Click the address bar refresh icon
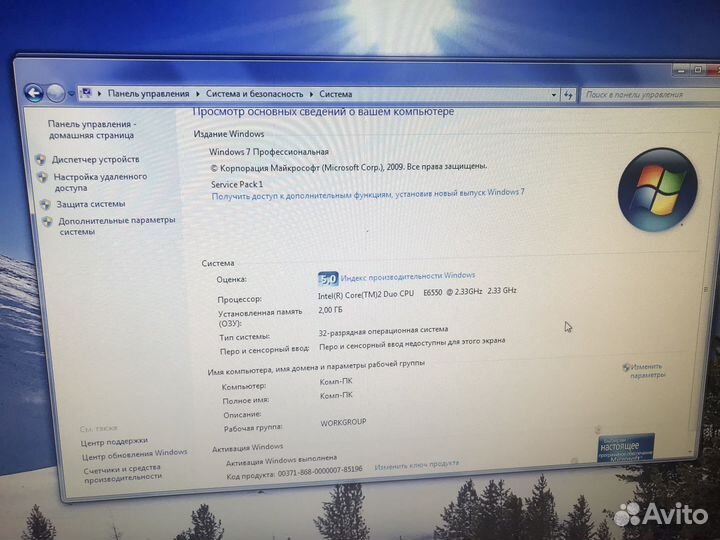Image resolution: width=720 pixels, height=540 pixels. tap(568, 95)
